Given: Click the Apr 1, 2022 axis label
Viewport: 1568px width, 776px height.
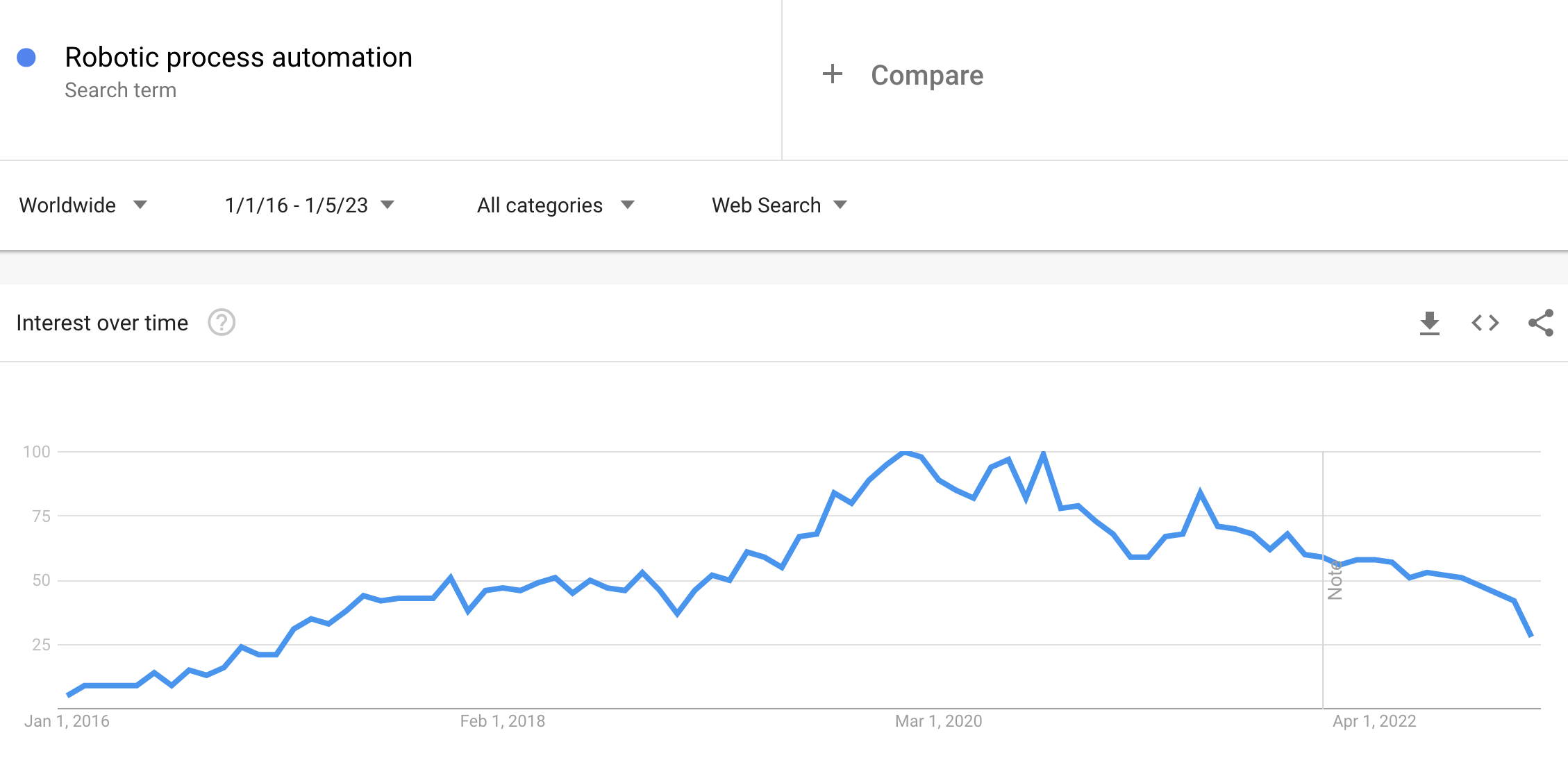Looking at the screenshot, I should [1374, 721].
